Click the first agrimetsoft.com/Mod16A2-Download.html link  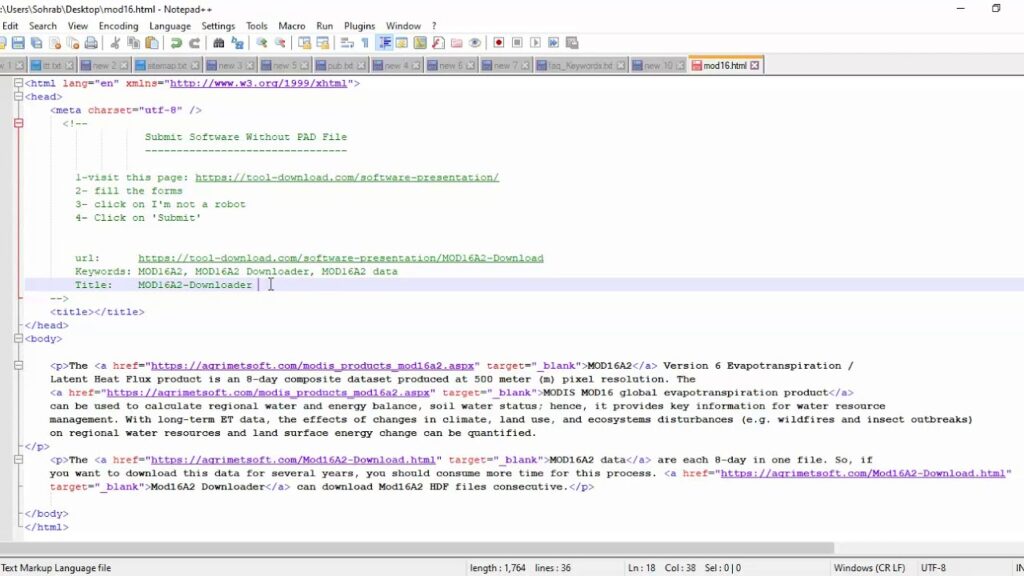(293, 460)
